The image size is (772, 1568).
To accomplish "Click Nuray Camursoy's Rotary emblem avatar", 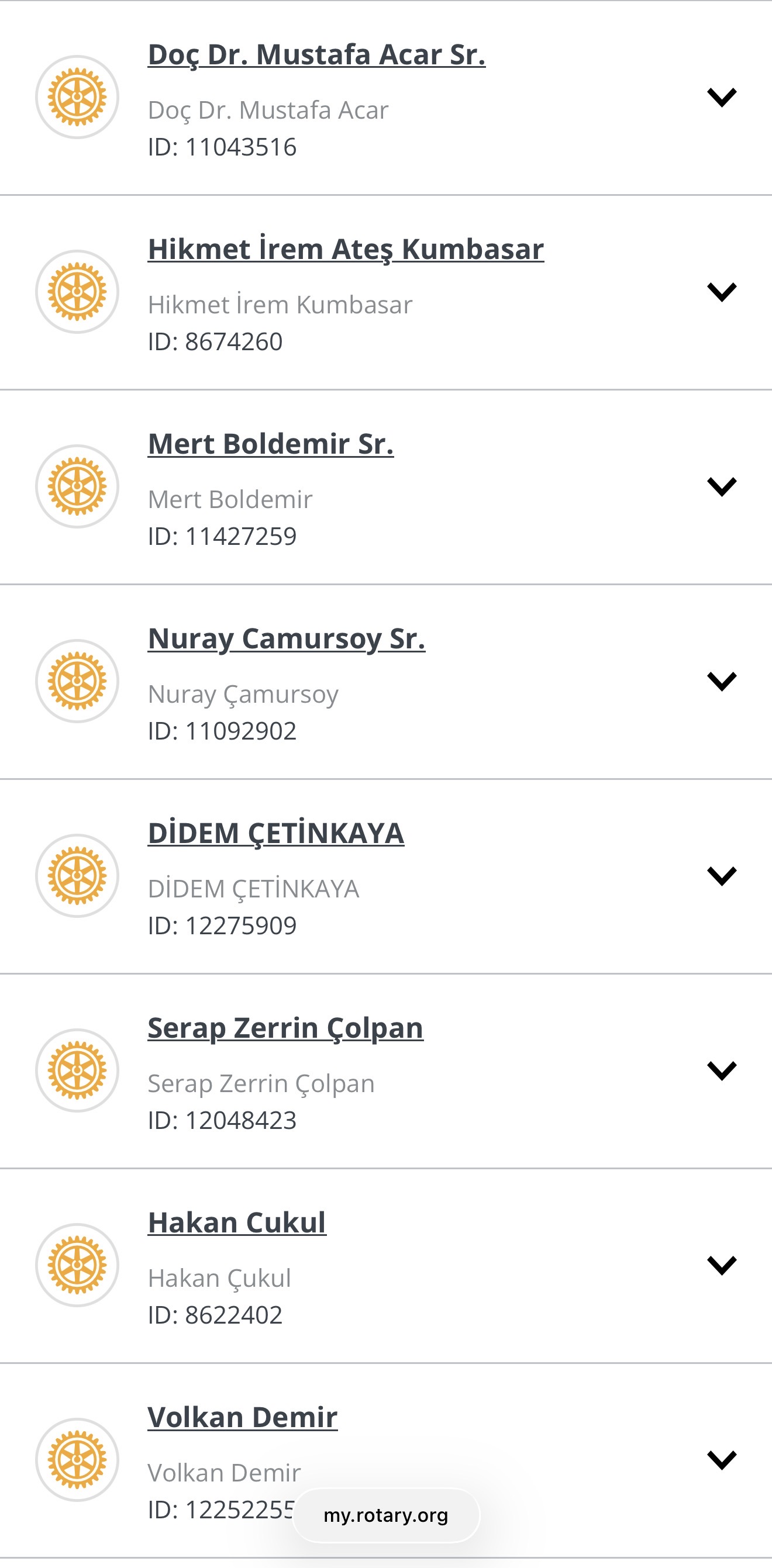I will (77, 681).
